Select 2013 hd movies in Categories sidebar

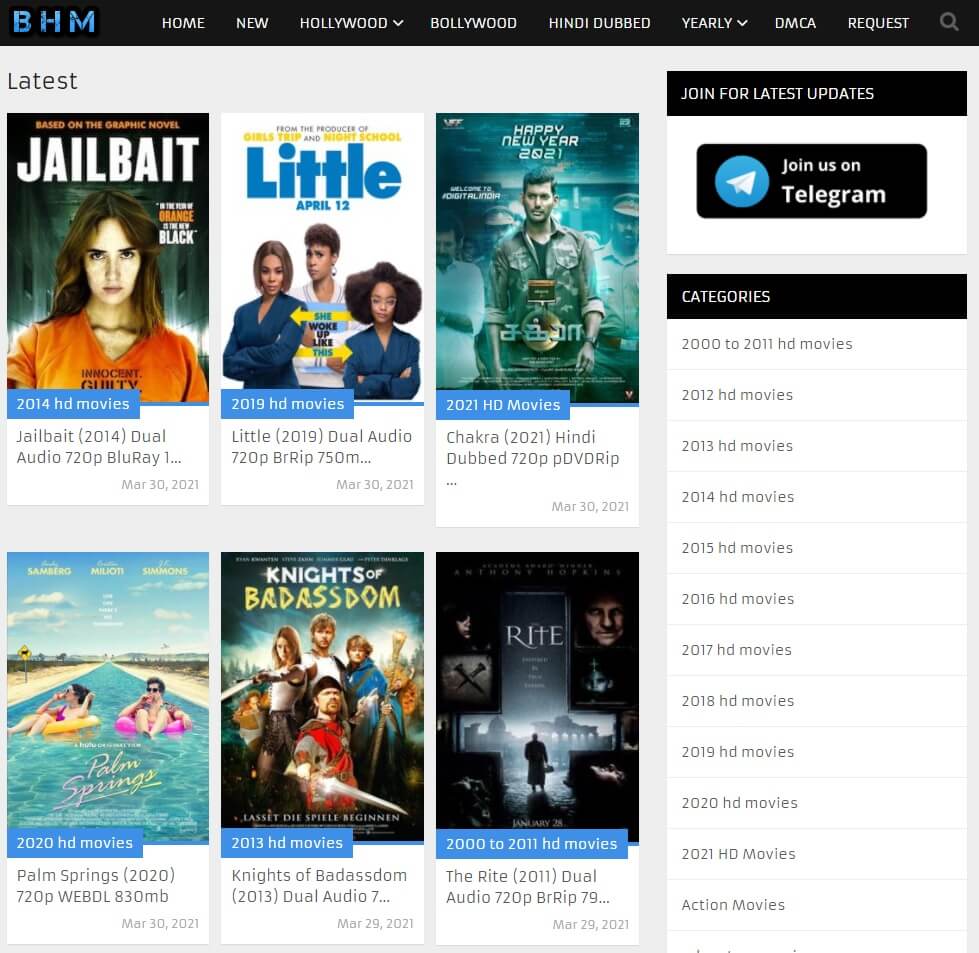(x=737, y=446)
